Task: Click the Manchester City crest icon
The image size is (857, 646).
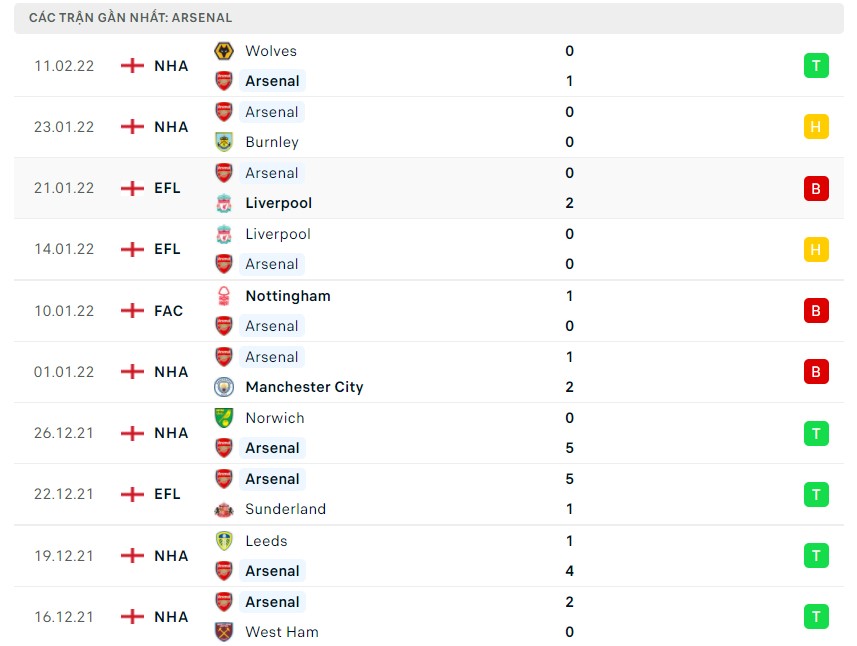Action: [224, 387]
